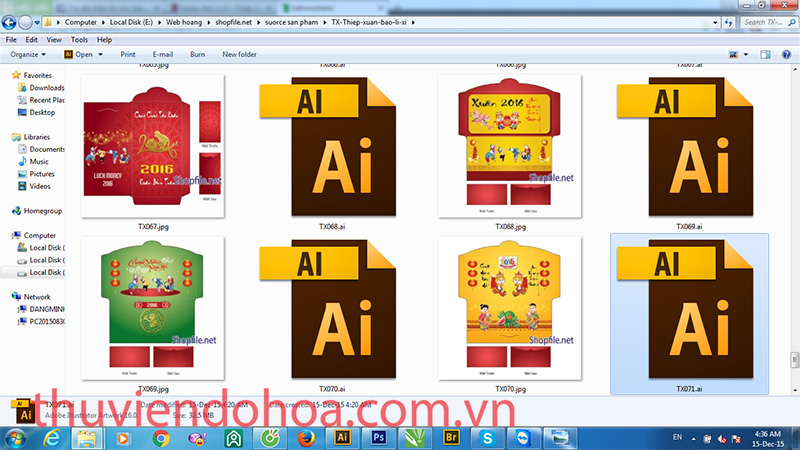This screenshot has height=450, width=800.
Task: Open the Organize dropdown
Action: coord(28,54)
